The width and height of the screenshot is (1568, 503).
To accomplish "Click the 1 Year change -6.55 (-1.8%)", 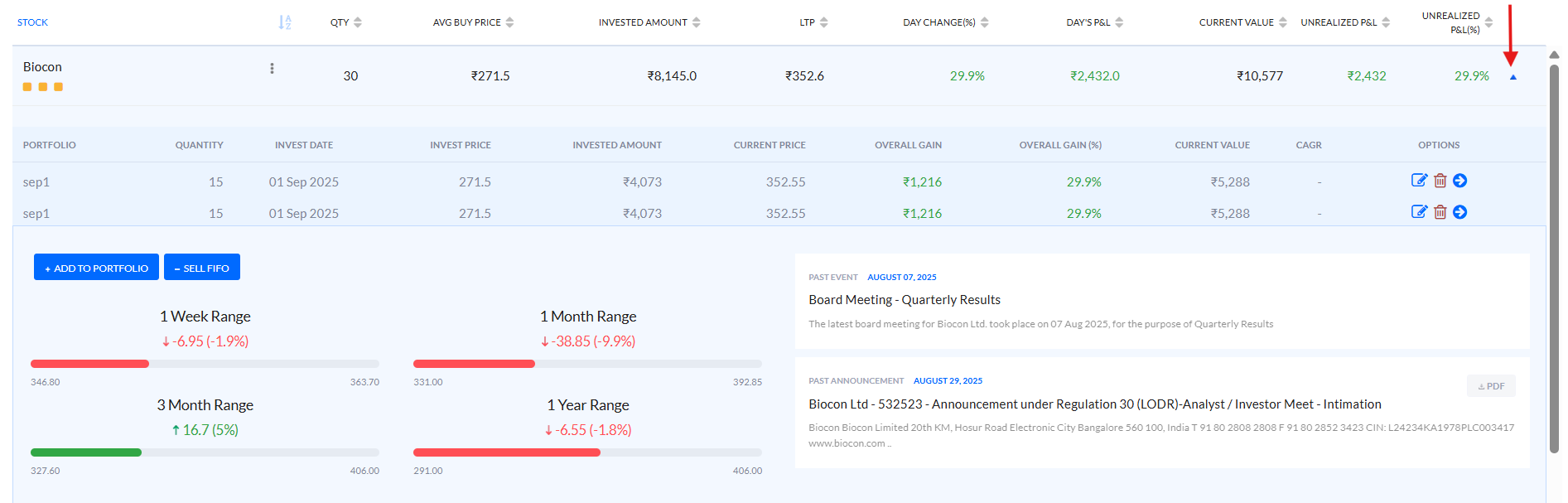I will 588,430.
